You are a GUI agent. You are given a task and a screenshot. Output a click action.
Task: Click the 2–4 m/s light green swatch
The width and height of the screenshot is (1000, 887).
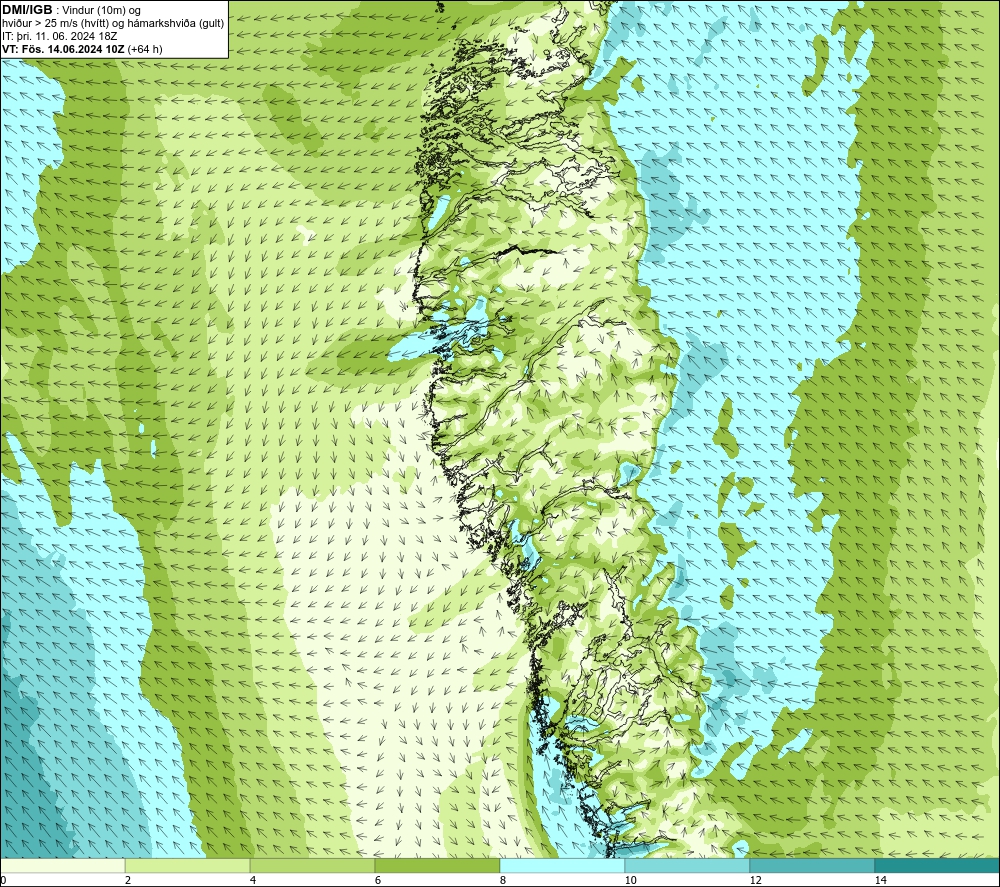pos(188,866)
